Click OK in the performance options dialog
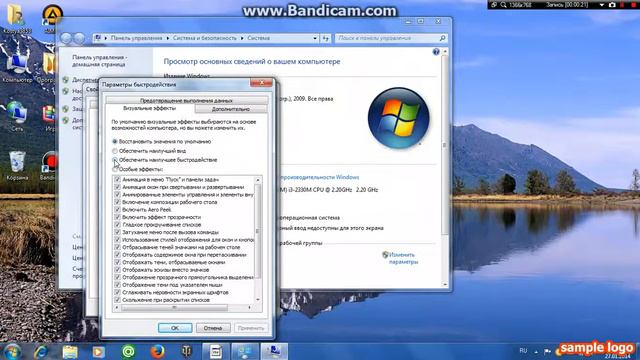This screenshot has height=360, width=640. pyautogui.click(x=175, y=328)
